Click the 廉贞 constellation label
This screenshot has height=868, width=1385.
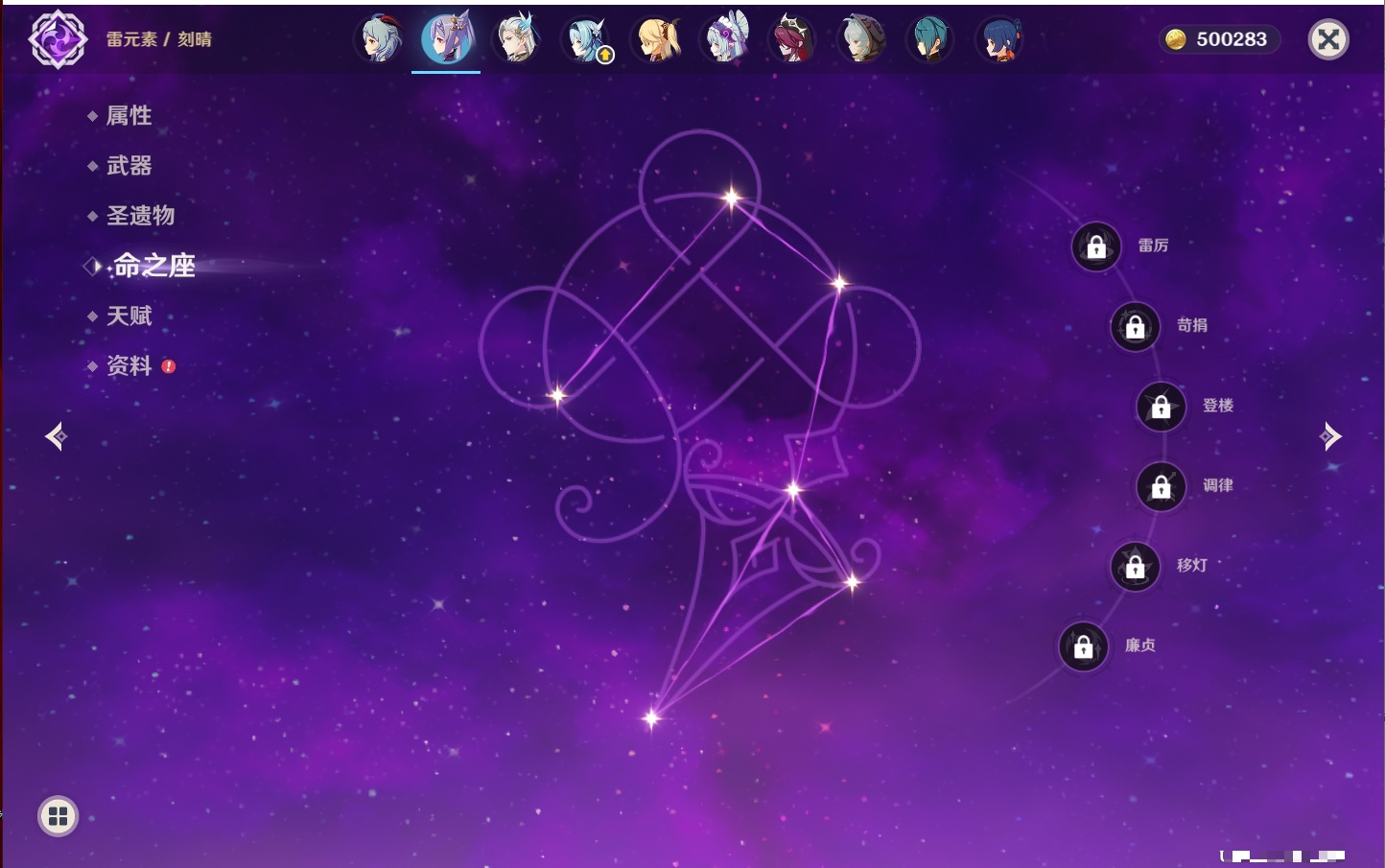tap(1140, 645)
